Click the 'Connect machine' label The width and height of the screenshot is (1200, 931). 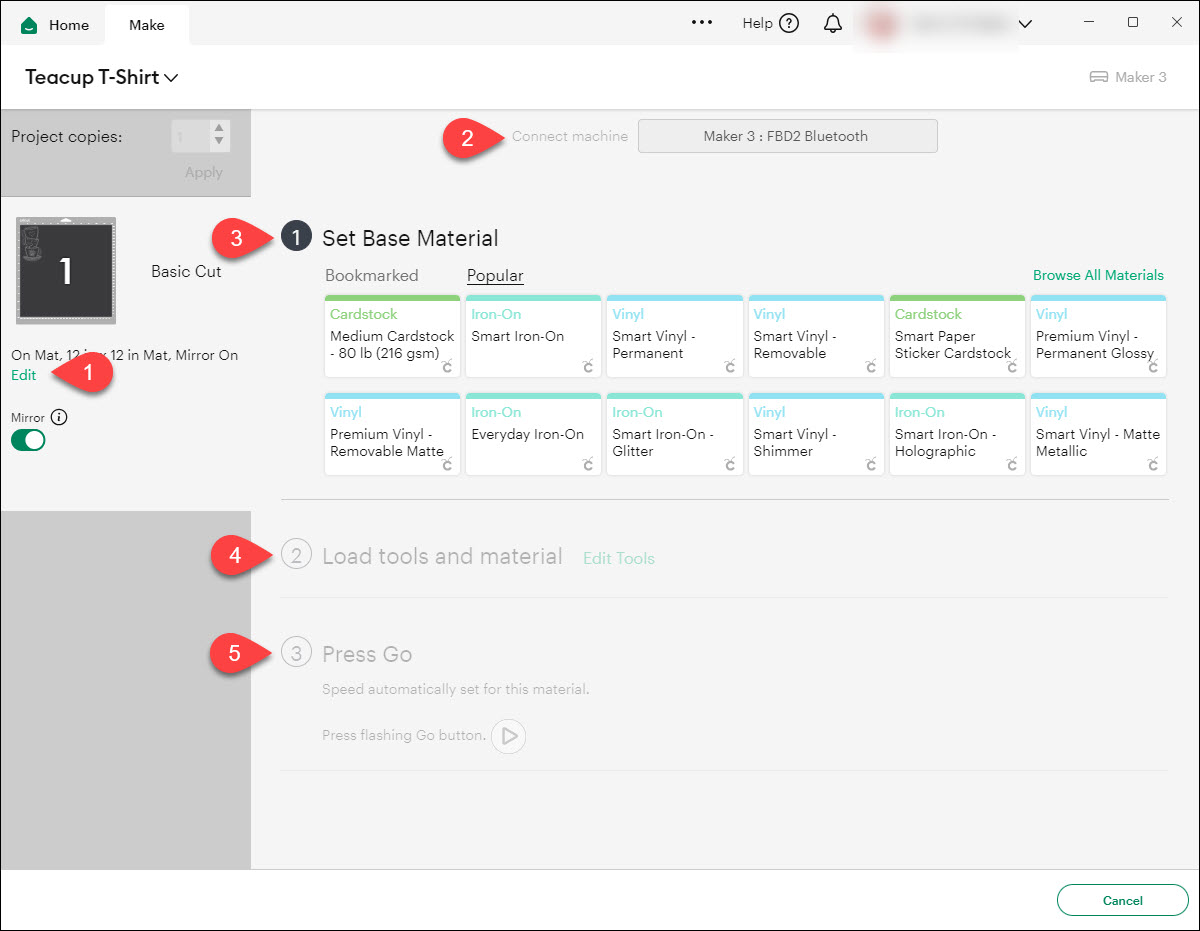point(570,136)
